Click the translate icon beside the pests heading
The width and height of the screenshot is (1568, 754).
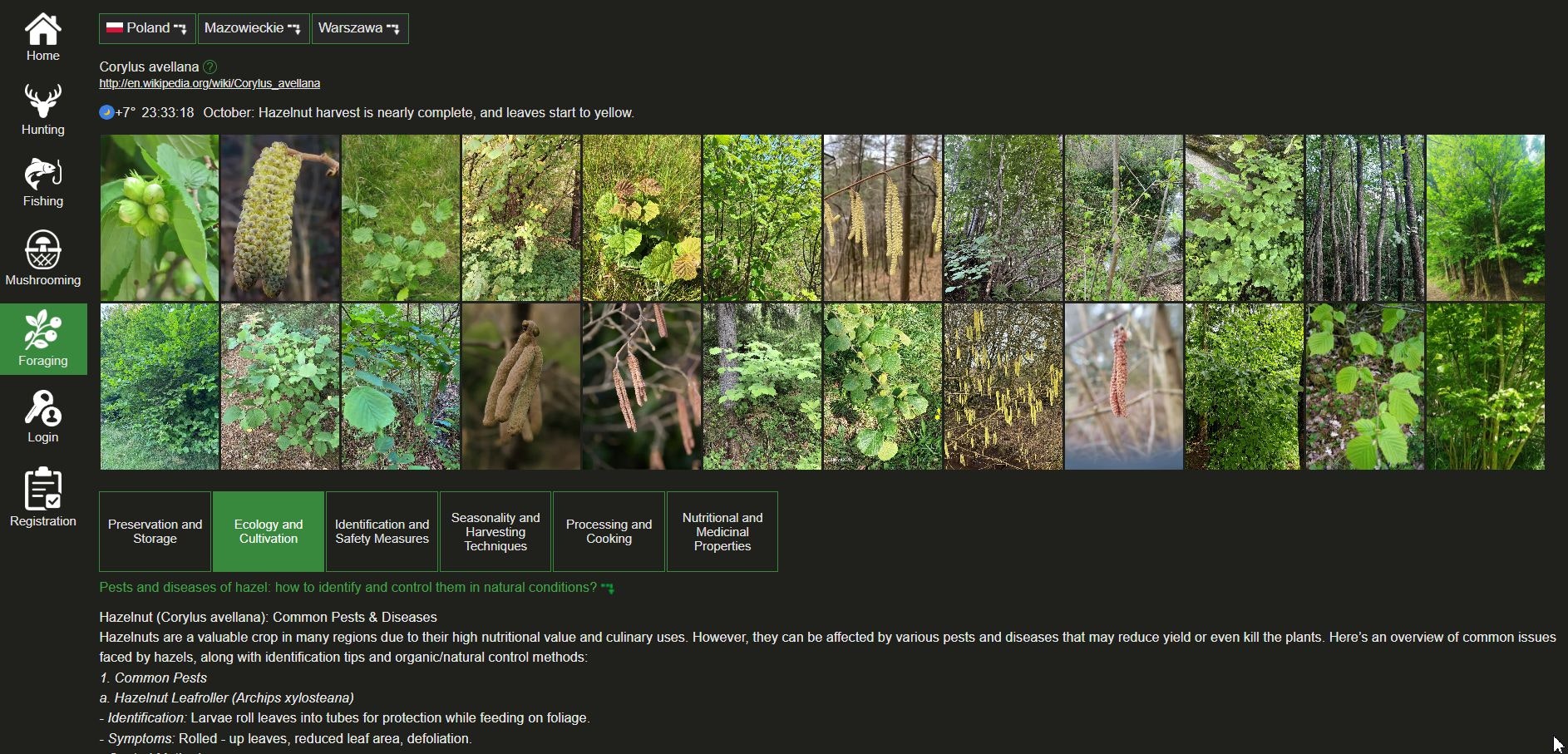coord(608,588)
